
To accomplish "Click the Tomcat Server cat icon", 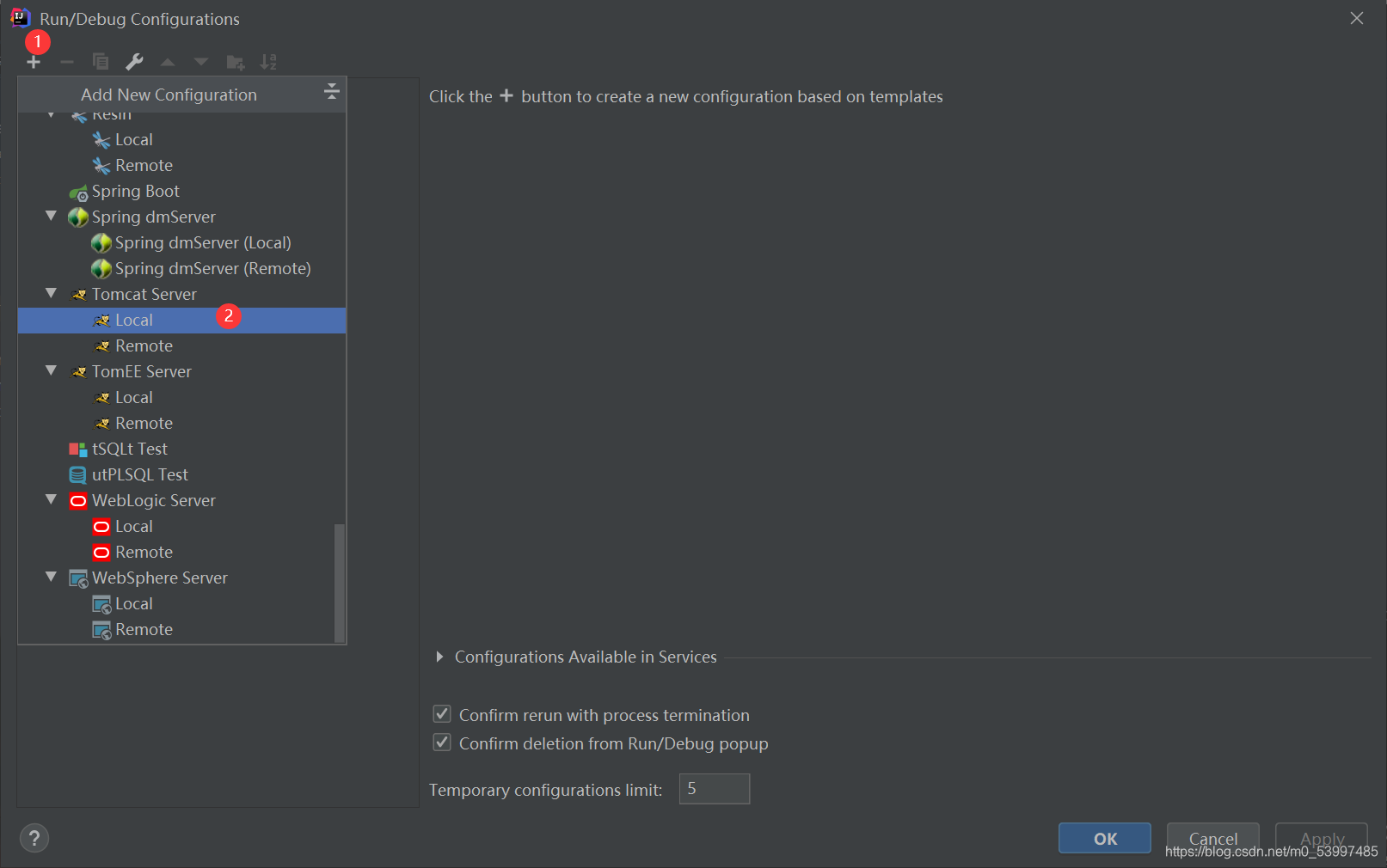I will (x=79, y=295).
